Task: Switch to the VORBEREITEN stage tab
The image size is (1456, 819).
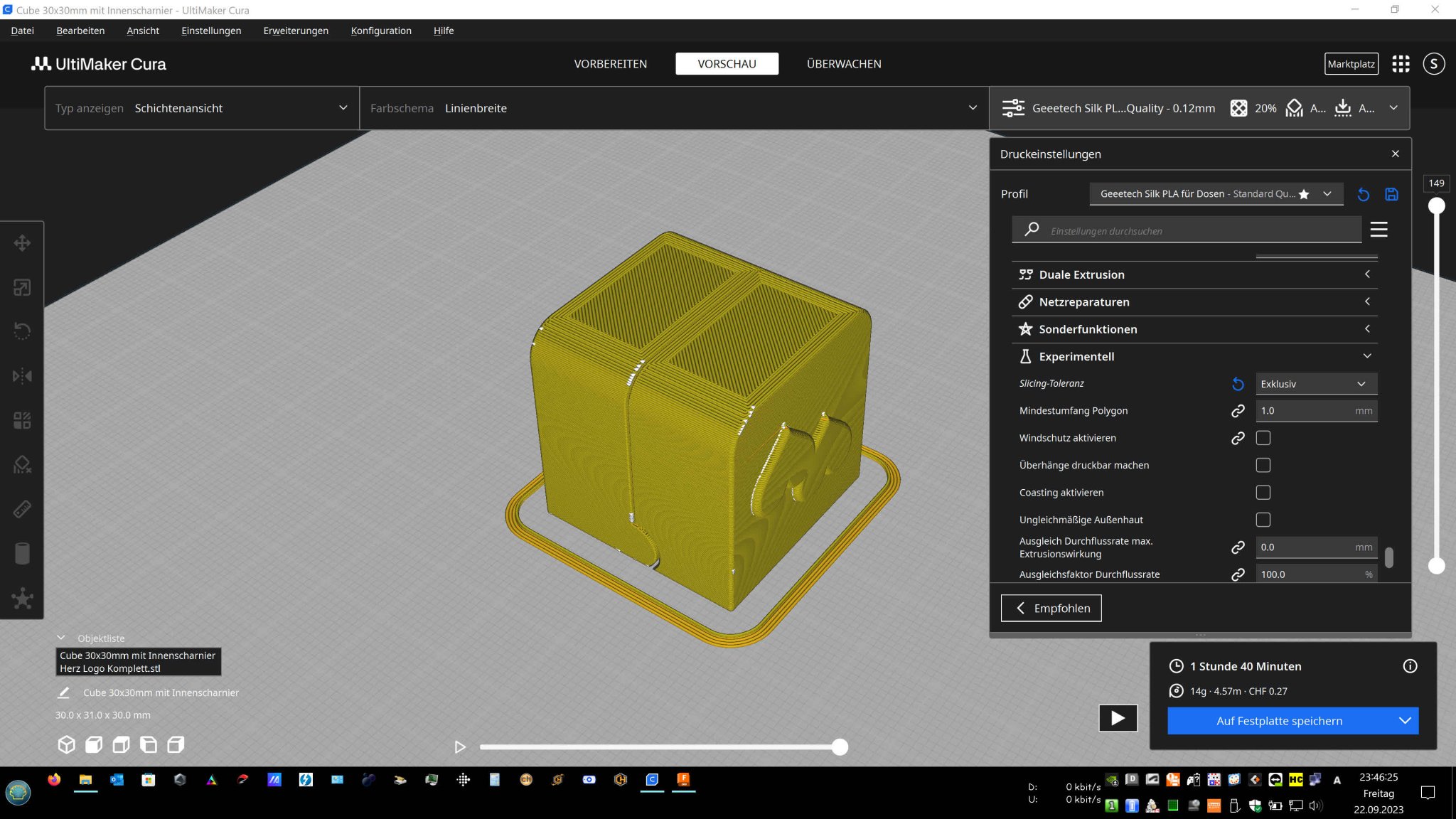Action: point(610,64)
